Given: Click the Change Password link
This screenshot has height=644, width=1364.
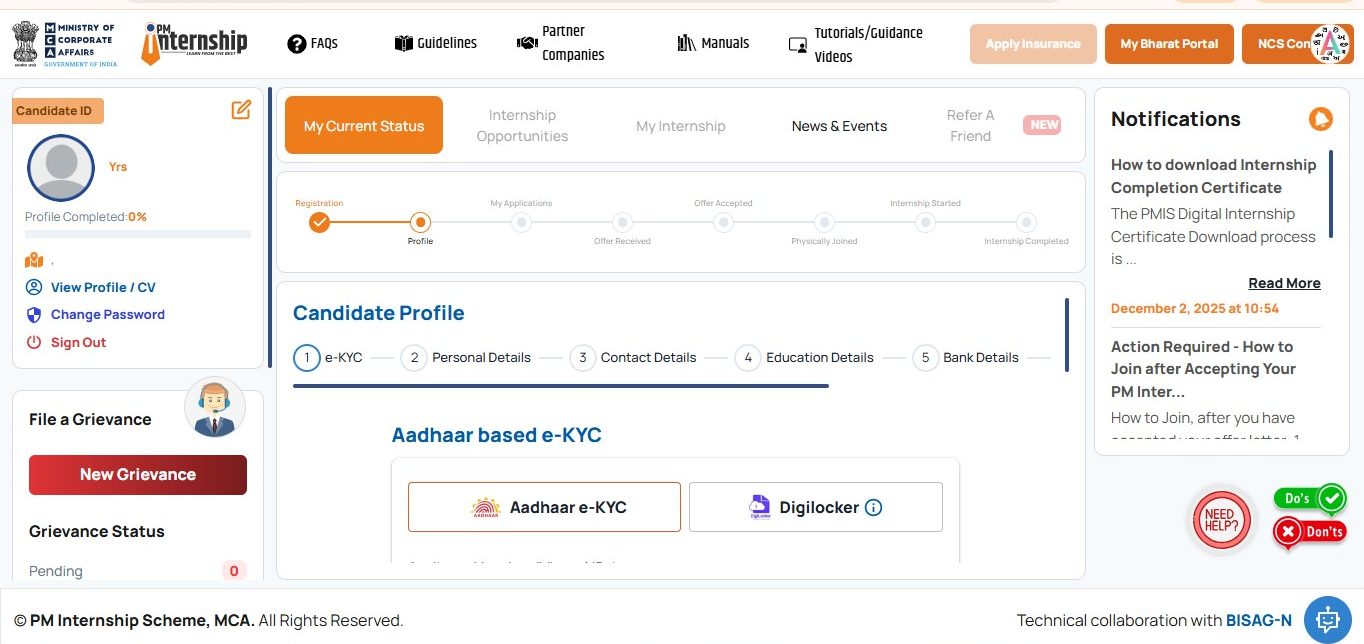Looking at the screenshot, I should pyautogui.click(x=107, y=314).
